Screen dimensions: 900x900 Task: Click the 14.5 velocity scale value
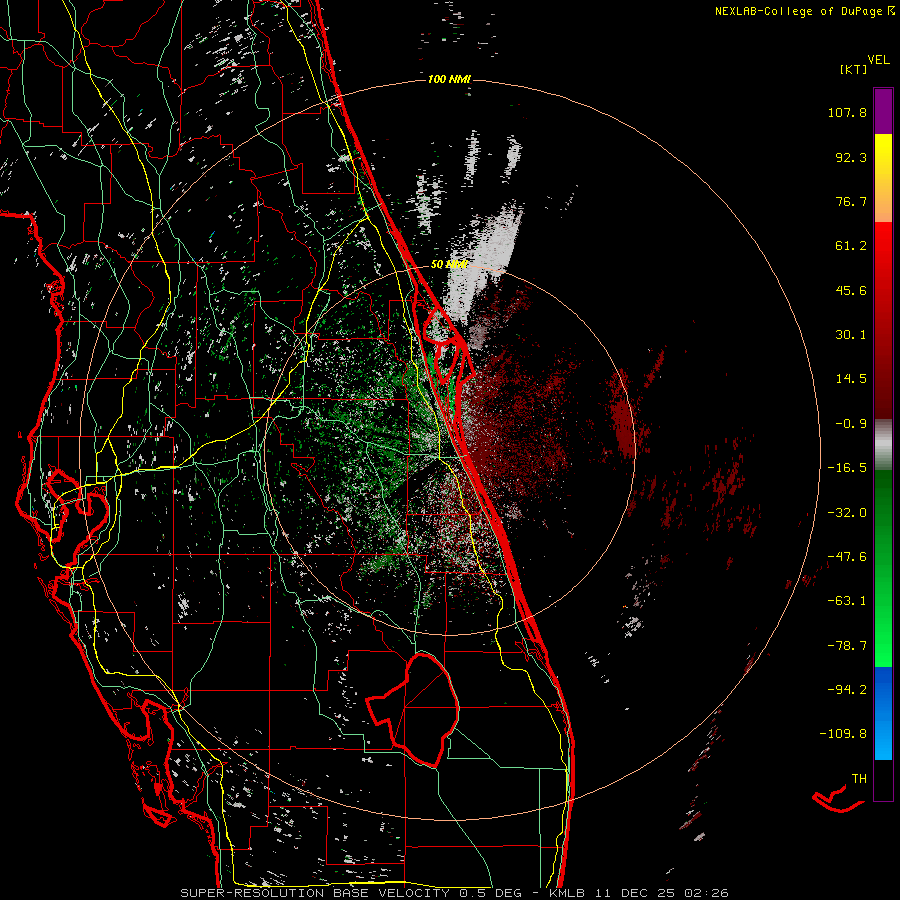851,379
